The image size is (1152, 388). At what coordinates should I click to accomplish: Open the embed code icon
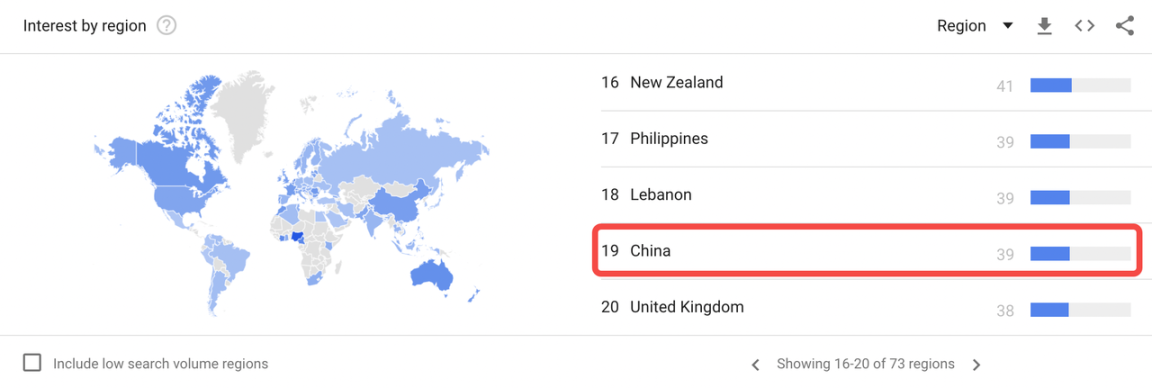[x=1084, y=26]
